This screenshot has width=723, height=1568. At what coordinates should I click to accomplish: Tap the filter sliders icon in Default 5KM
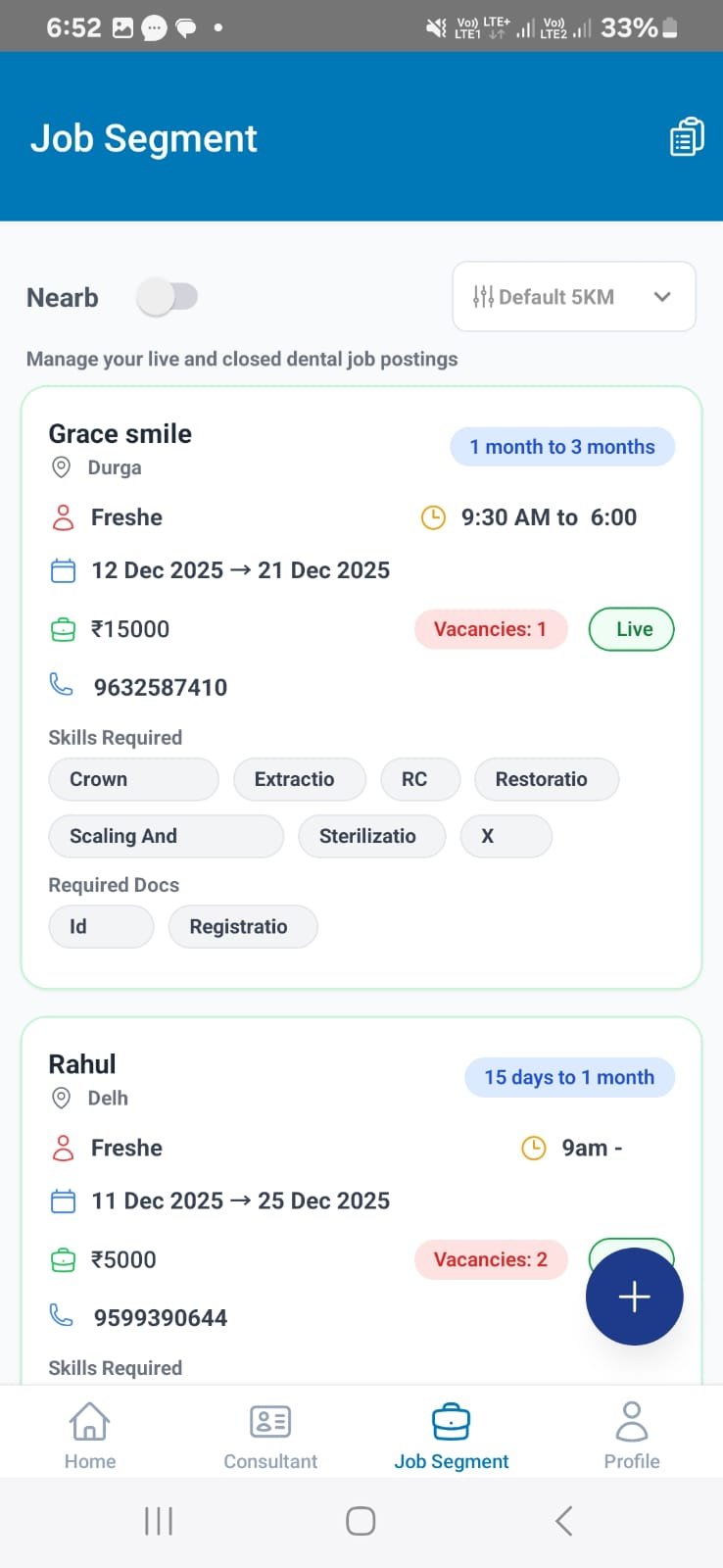483,297
